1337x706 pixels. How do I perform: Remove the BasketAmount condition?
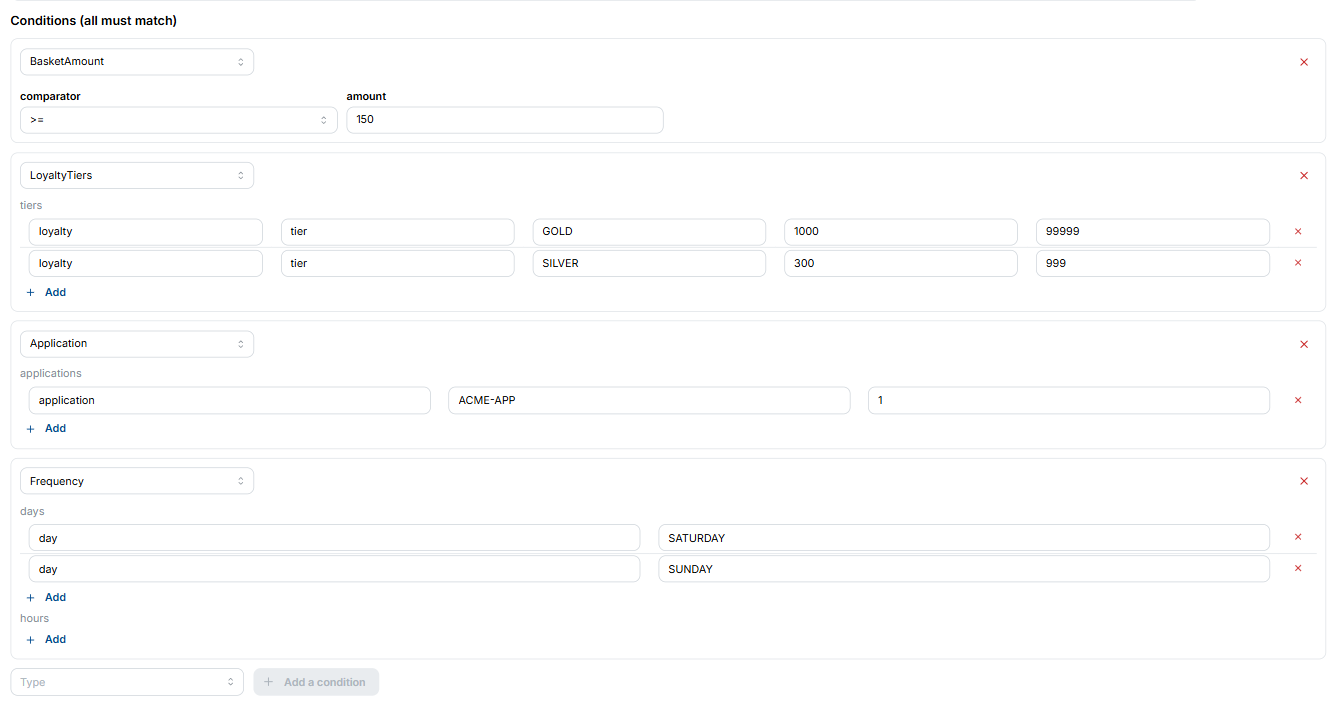click(1303, 62)
